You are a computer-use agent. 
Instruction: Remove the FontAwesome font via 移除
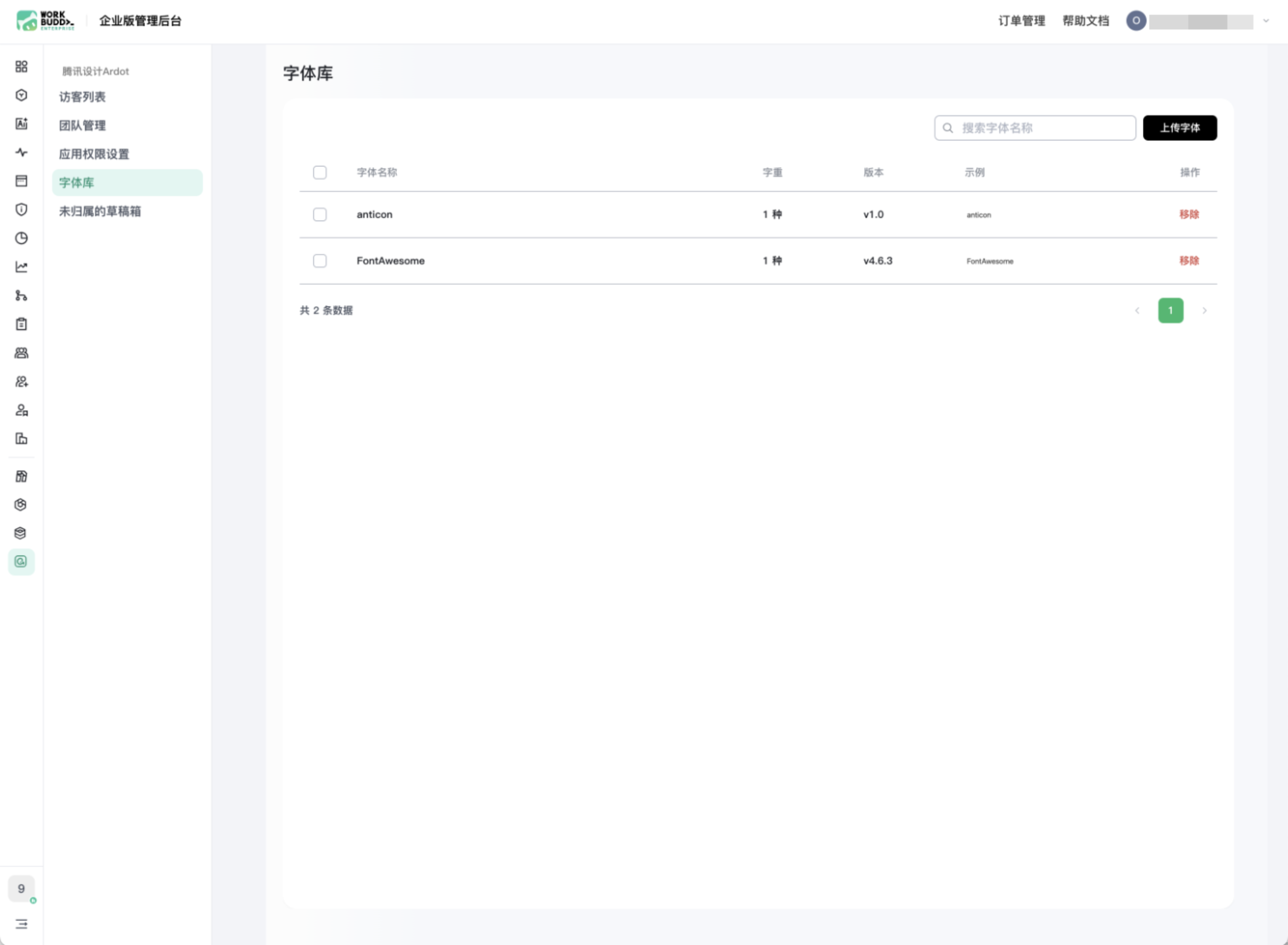click(1189, 261)
